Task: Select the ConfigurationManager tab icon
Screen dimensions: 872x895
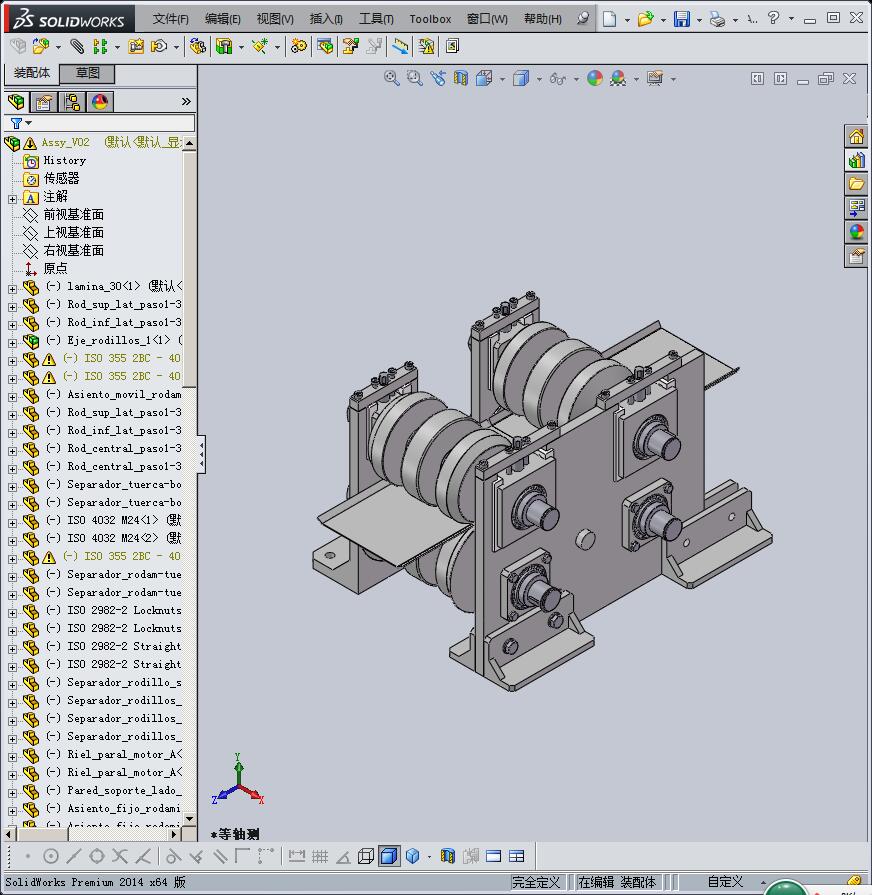Action: click(x=72, y=102)
